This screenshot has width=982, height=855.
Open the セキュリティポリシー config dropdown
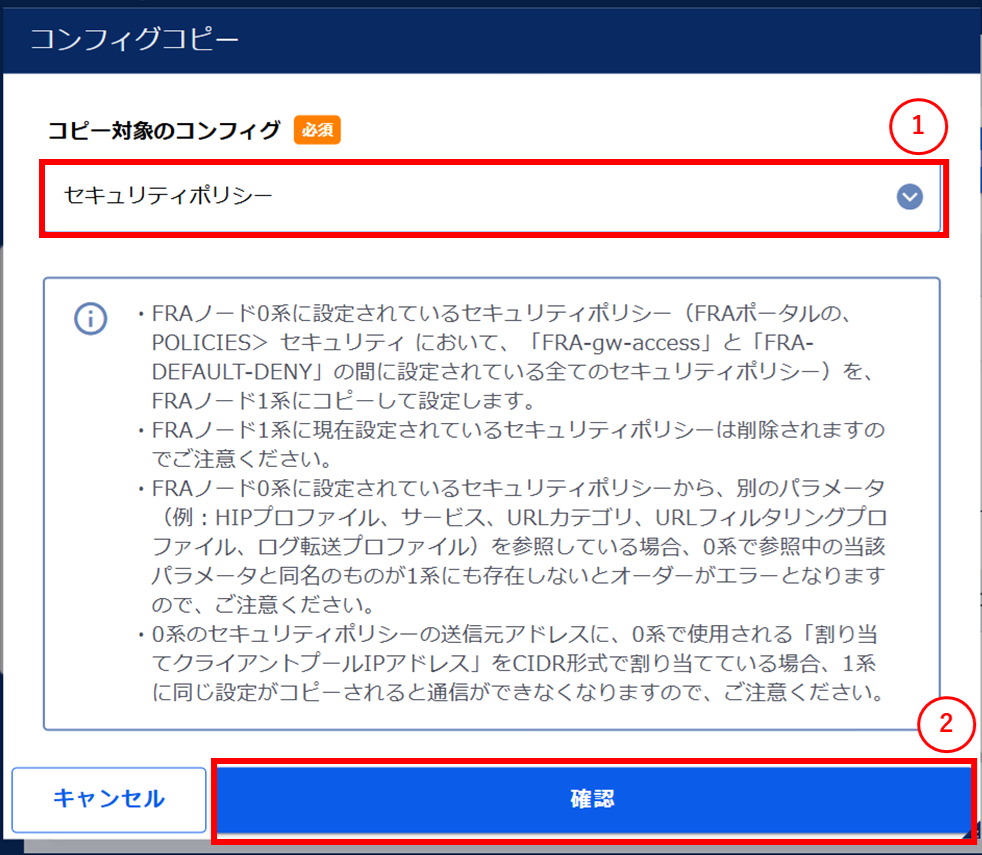pyautogui.click(x=492, y=197)
